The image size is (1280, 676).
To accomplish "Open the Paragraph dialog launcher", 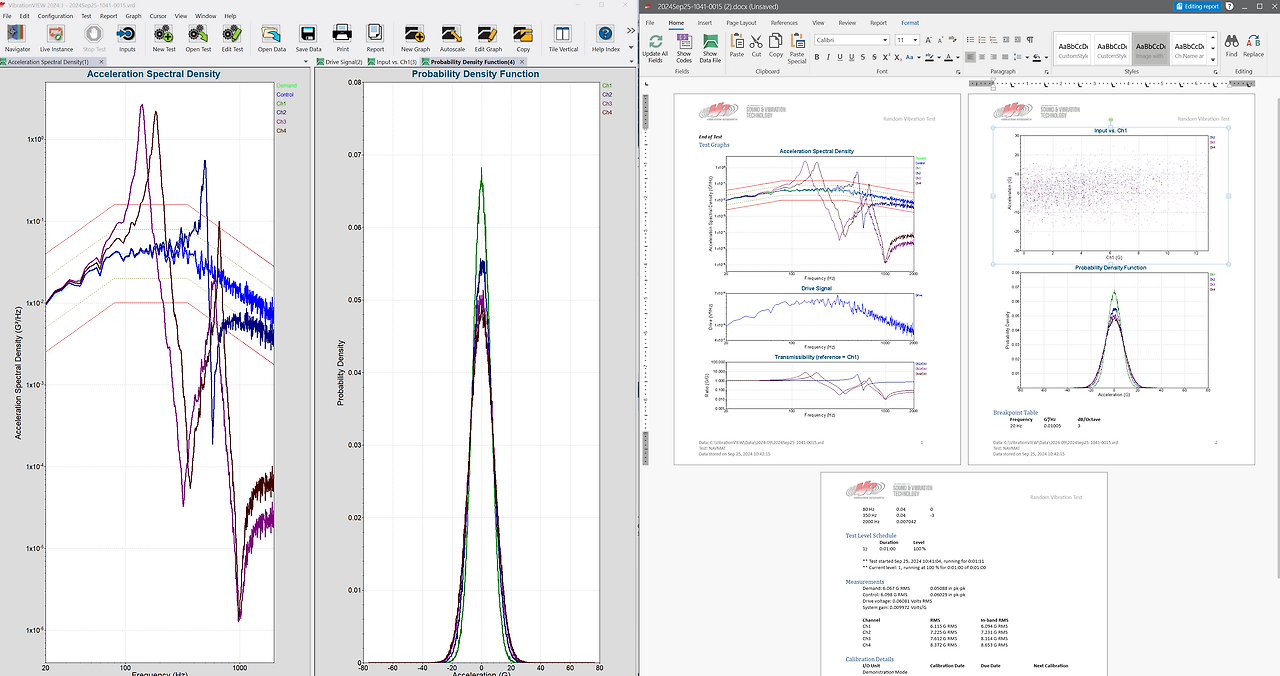I will tap(1045, 72).
